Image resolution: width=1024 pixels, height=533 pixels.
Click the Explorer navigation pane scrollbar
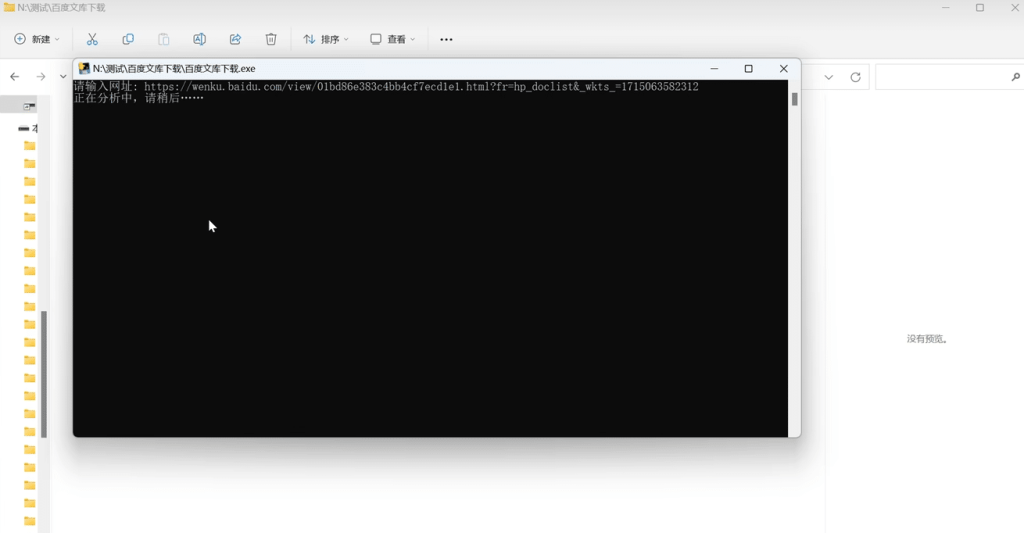[44, 374]
